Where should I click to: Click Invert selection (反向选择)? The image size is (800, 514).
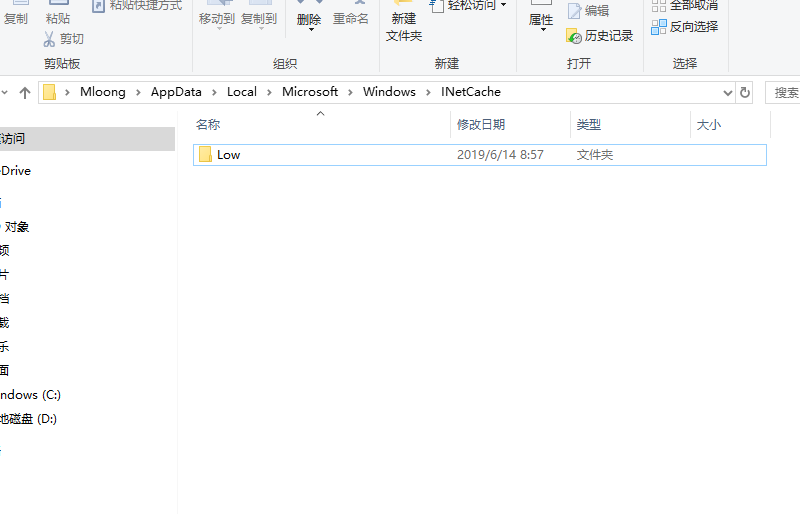pos(685,27)
